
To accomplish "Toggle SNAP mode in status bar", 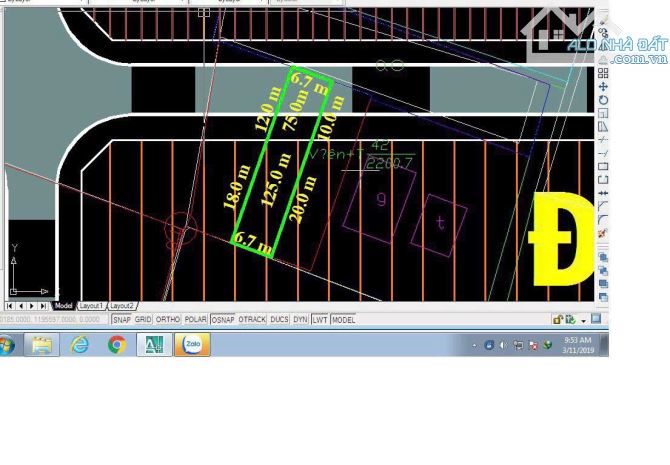I will tap(121, 320).
